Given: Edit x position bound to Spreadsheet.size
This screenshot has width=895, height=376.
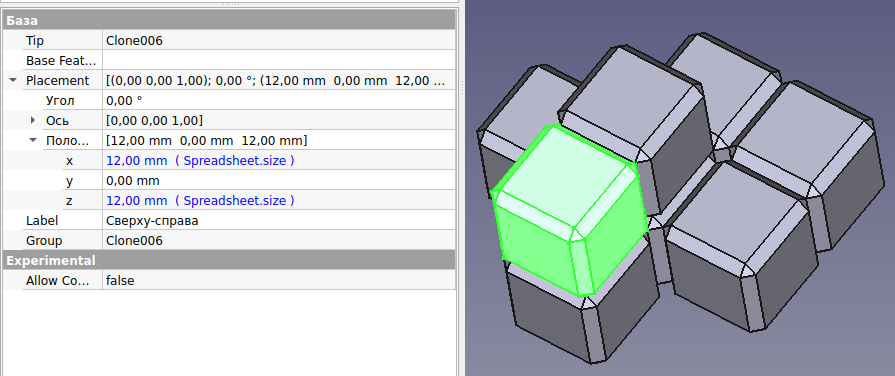Looking at the screenshot, I should coord(279,161).
